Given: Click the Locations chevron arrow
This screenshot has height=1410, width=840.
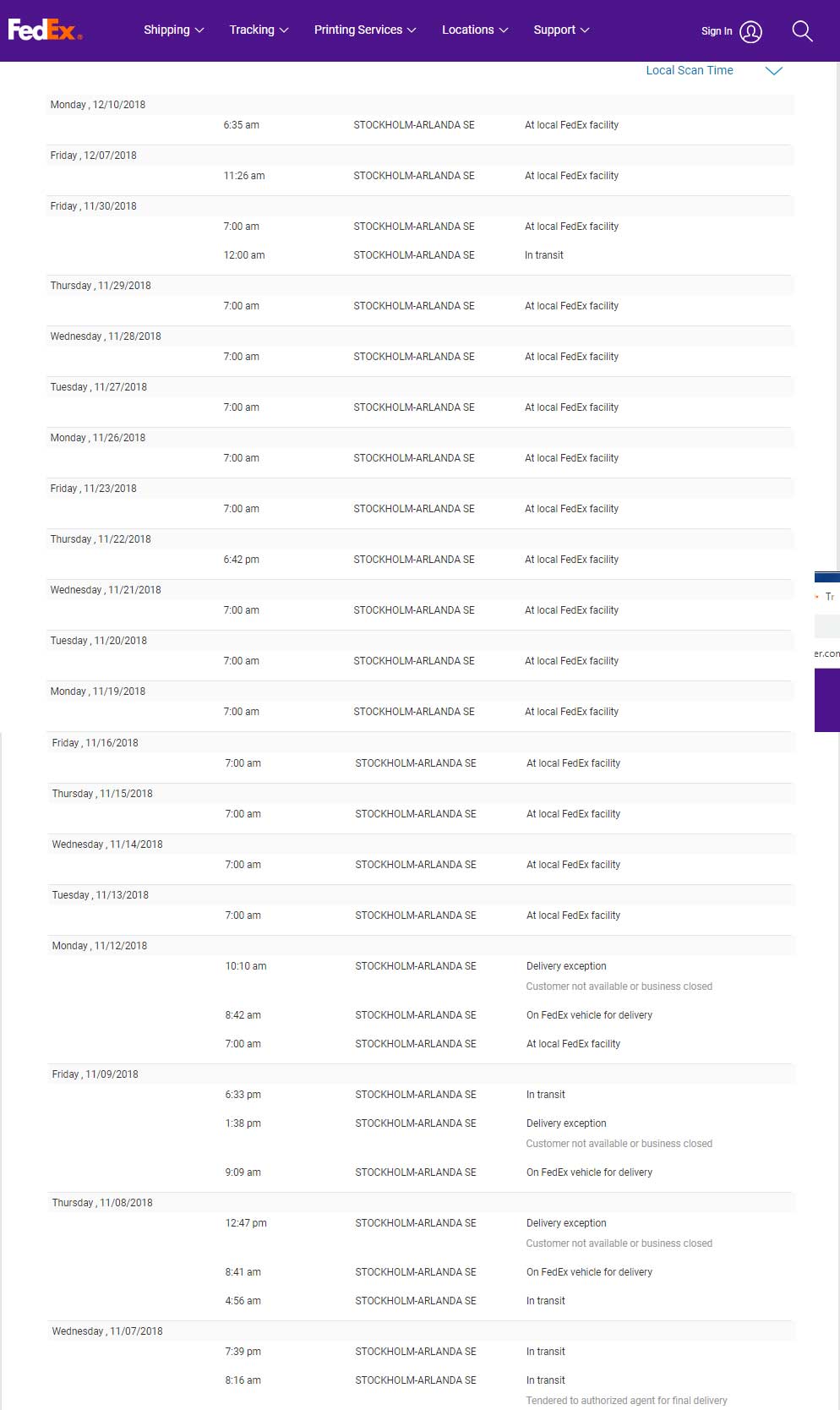Looking at the screenshot, I should click(504, 30).
